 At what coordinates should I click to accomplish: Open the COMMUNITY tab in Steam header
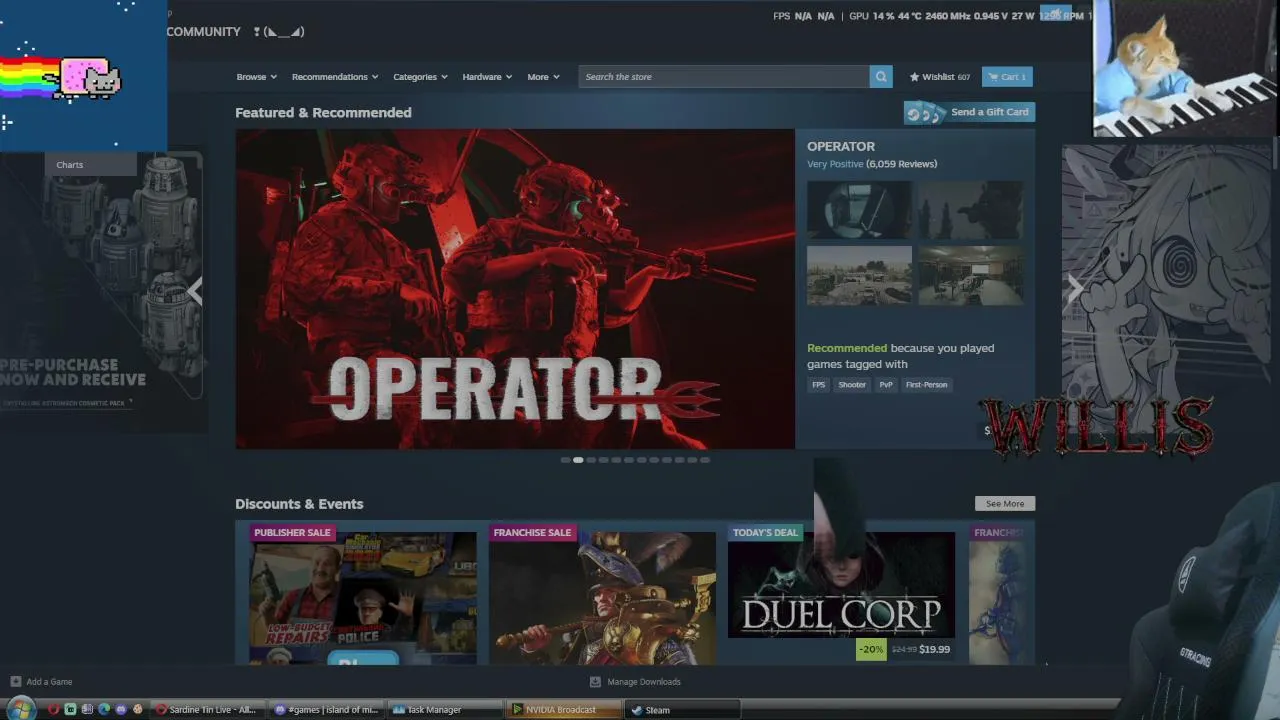point(203,32)
